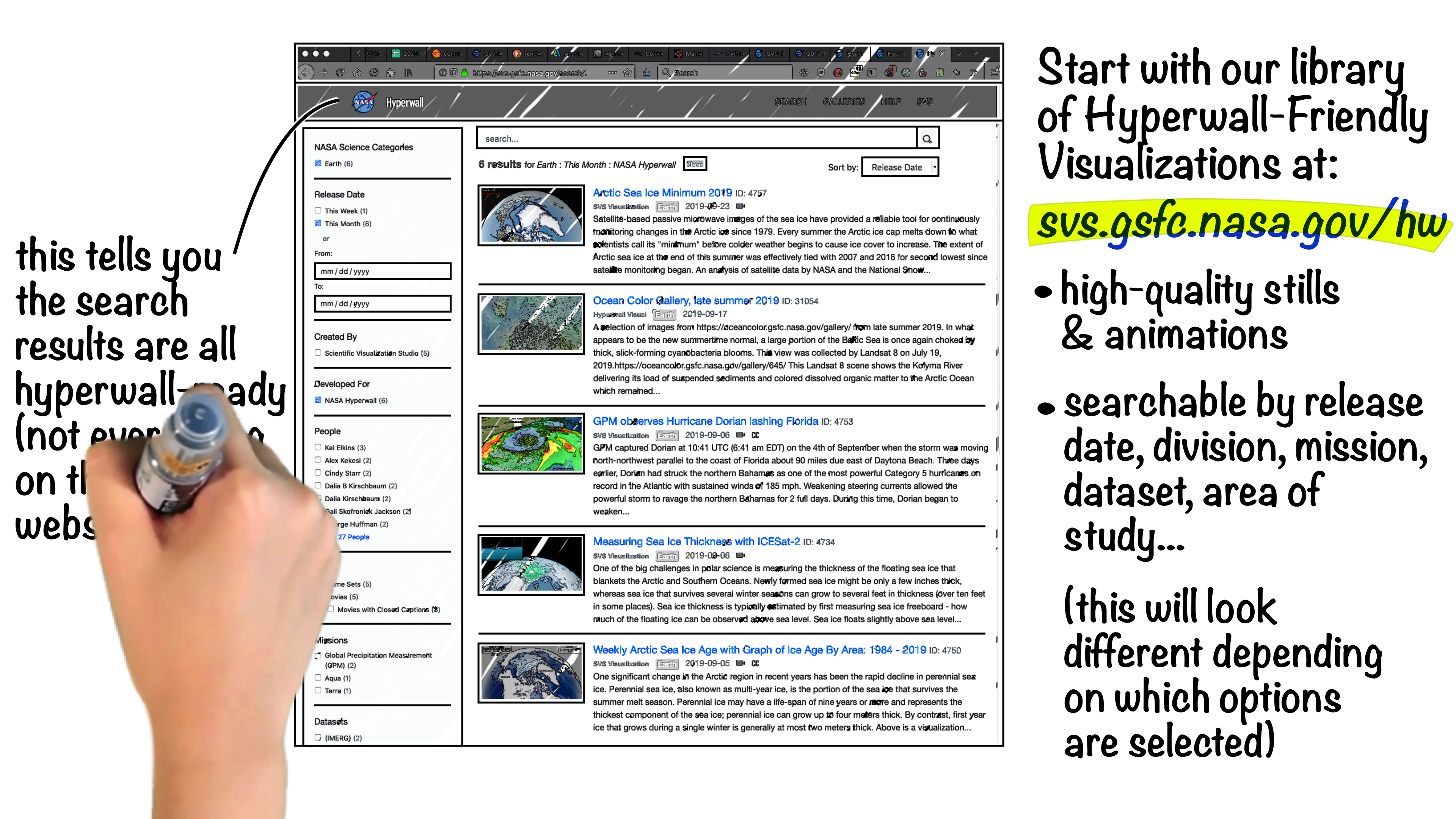Viewport: 1456px width, 819px height.
Task: Open the history clock icon in toolbar
Action: point(373,72)
